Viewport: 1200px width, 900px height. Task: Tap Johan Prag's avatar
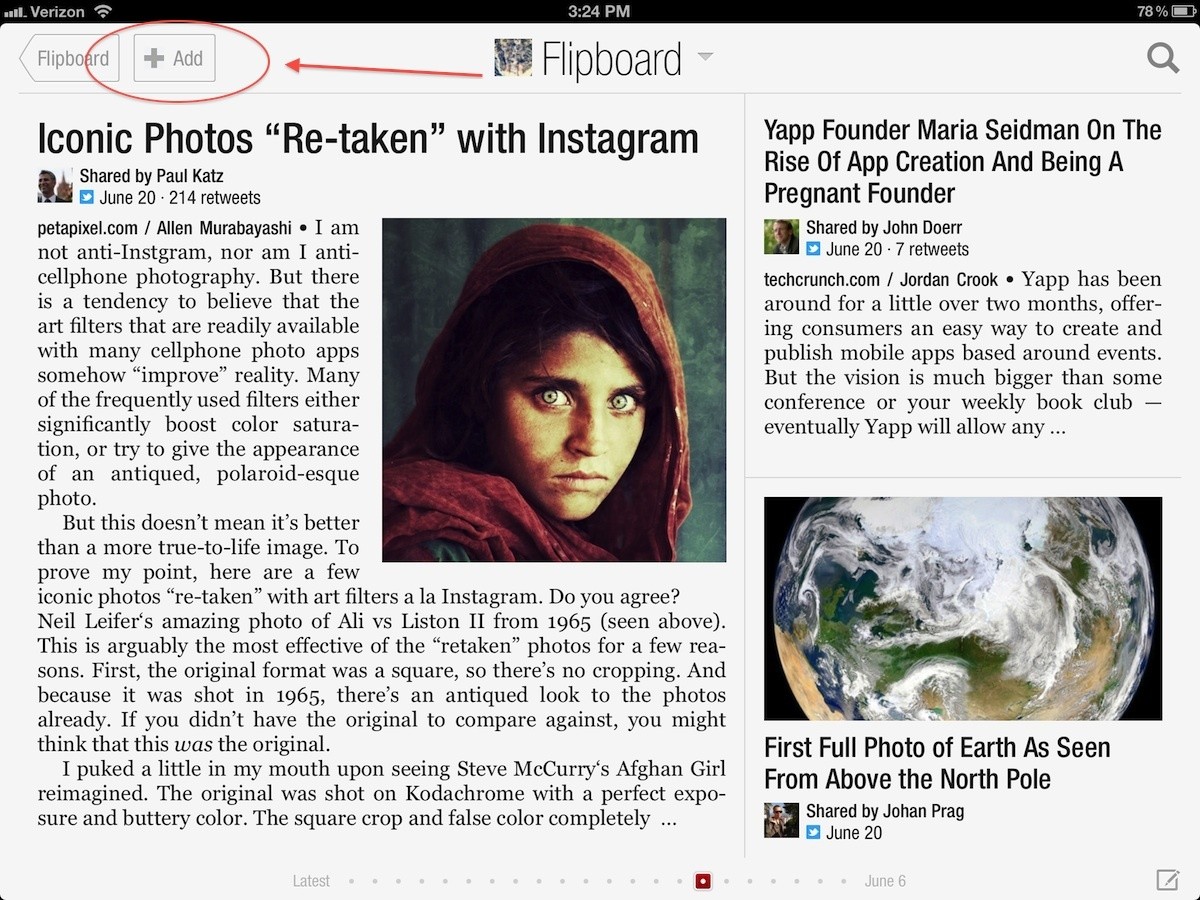click(x=781, y=820)
